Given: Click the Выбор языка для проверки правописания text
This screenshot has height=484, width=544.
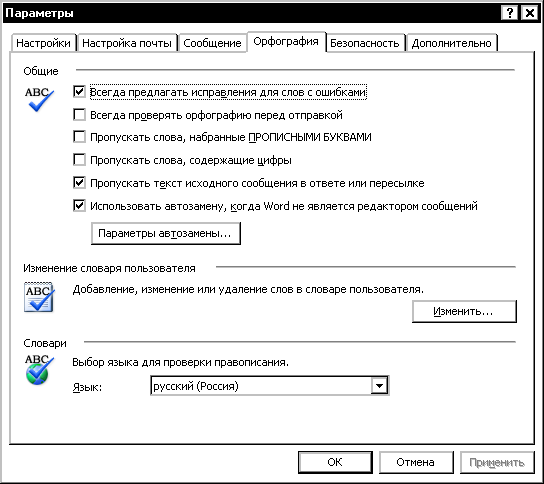Looking at the screenshot, I should (180, 363).
